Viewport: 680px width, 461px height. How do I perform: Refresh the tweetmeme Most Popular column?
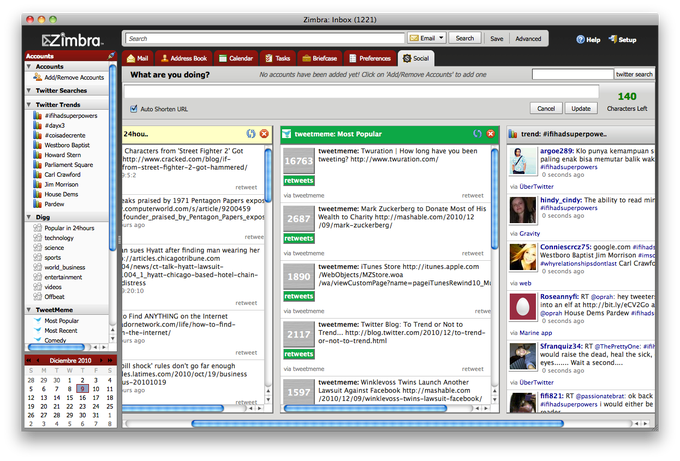coord(477,134)
